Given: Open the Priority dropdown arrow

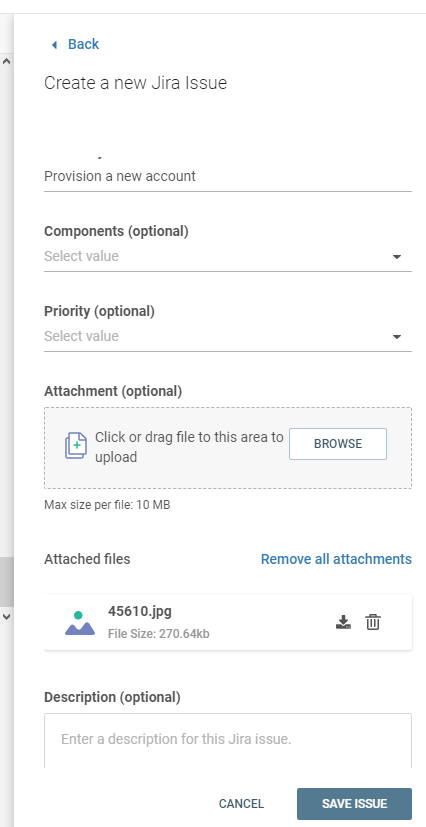Looking at the screenshot, I should pyautogui.click(x=397, y=336).
